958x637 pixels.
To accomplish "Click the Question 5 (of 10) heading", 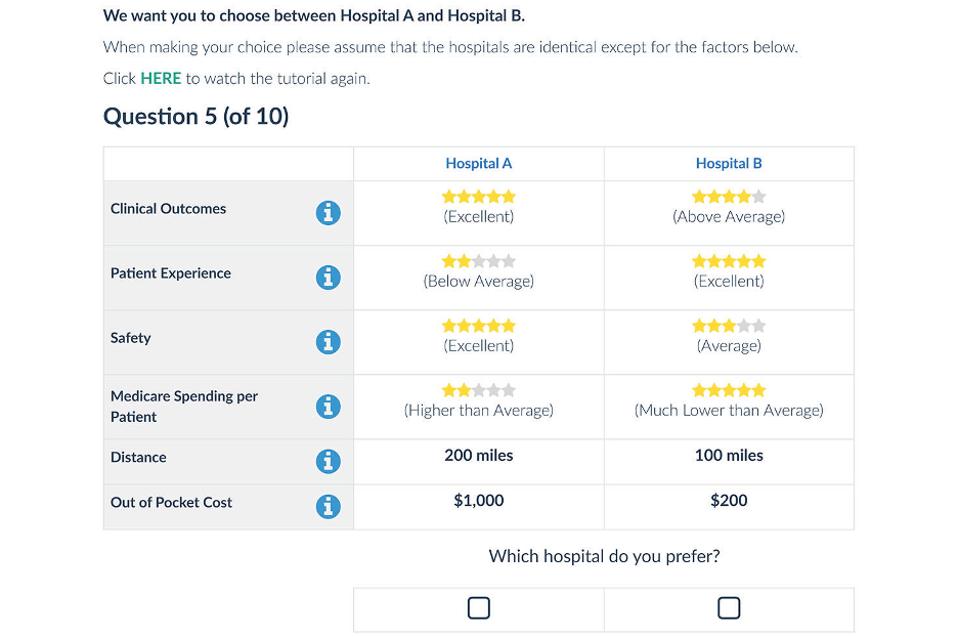I will click(x=196, y=116).
